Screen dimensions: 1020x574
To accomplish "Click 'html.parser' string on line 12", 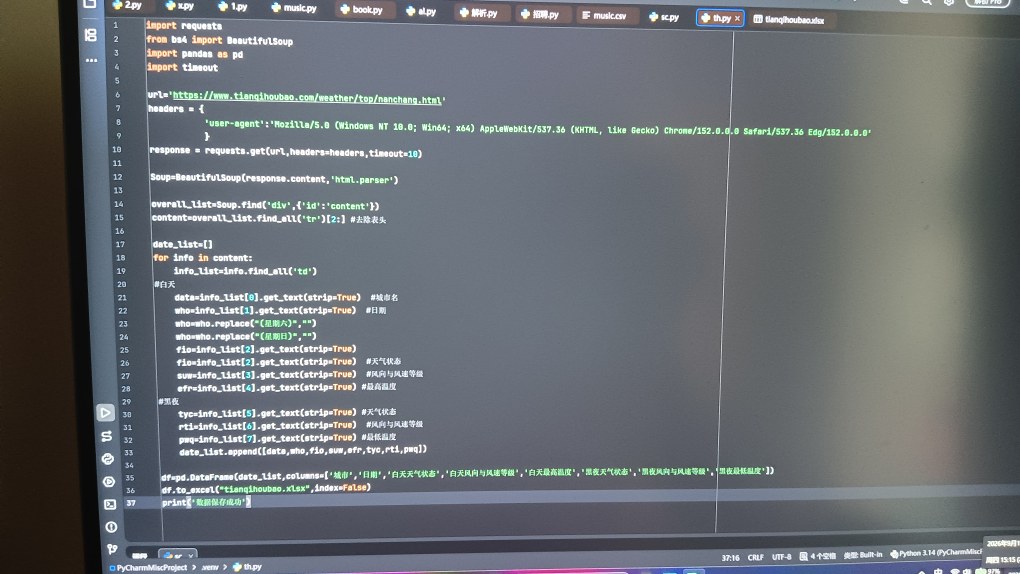I will click(x=362, y=180).
